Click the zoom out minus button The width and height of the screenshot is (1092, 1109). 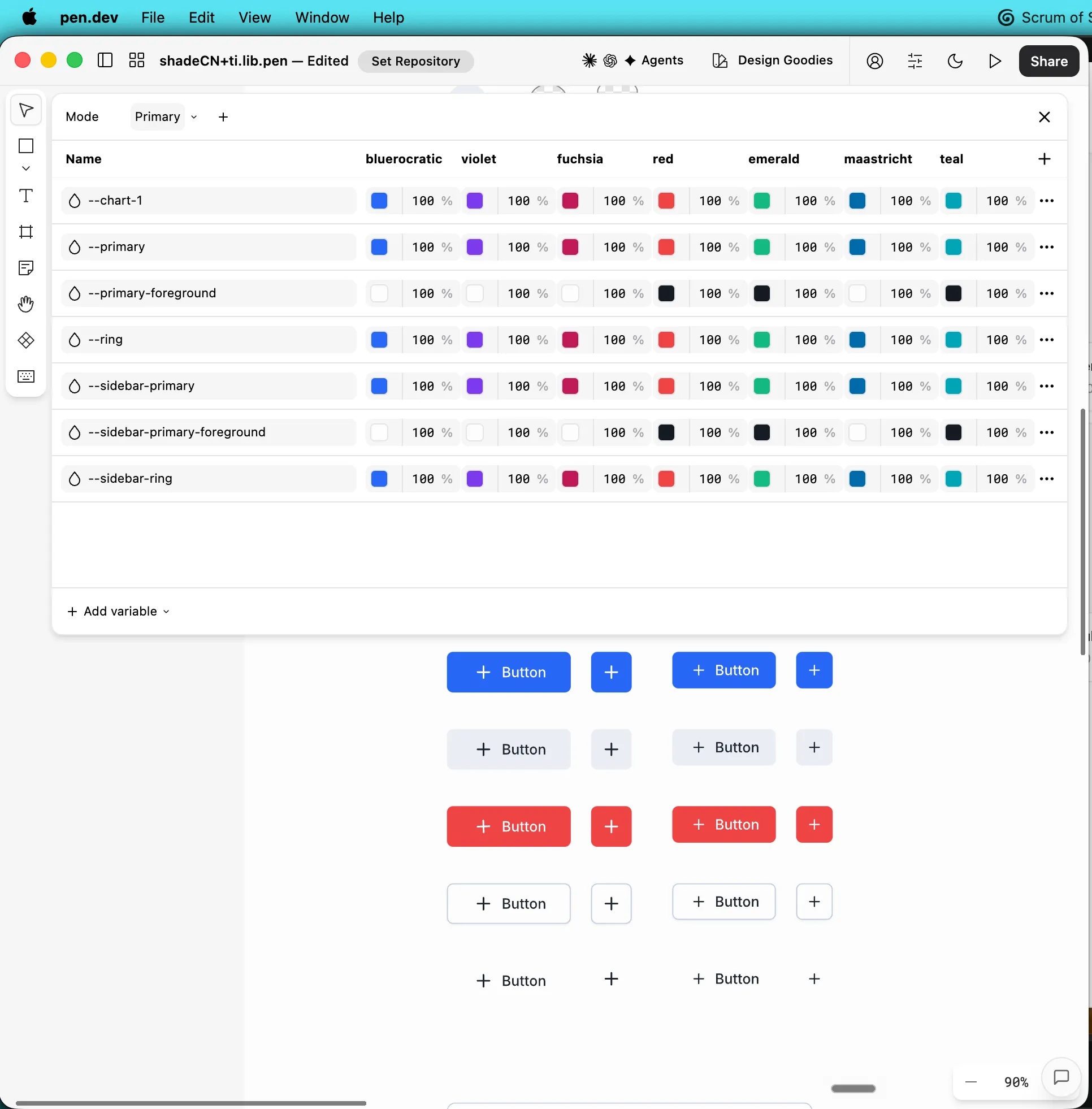pos(971,1082)
